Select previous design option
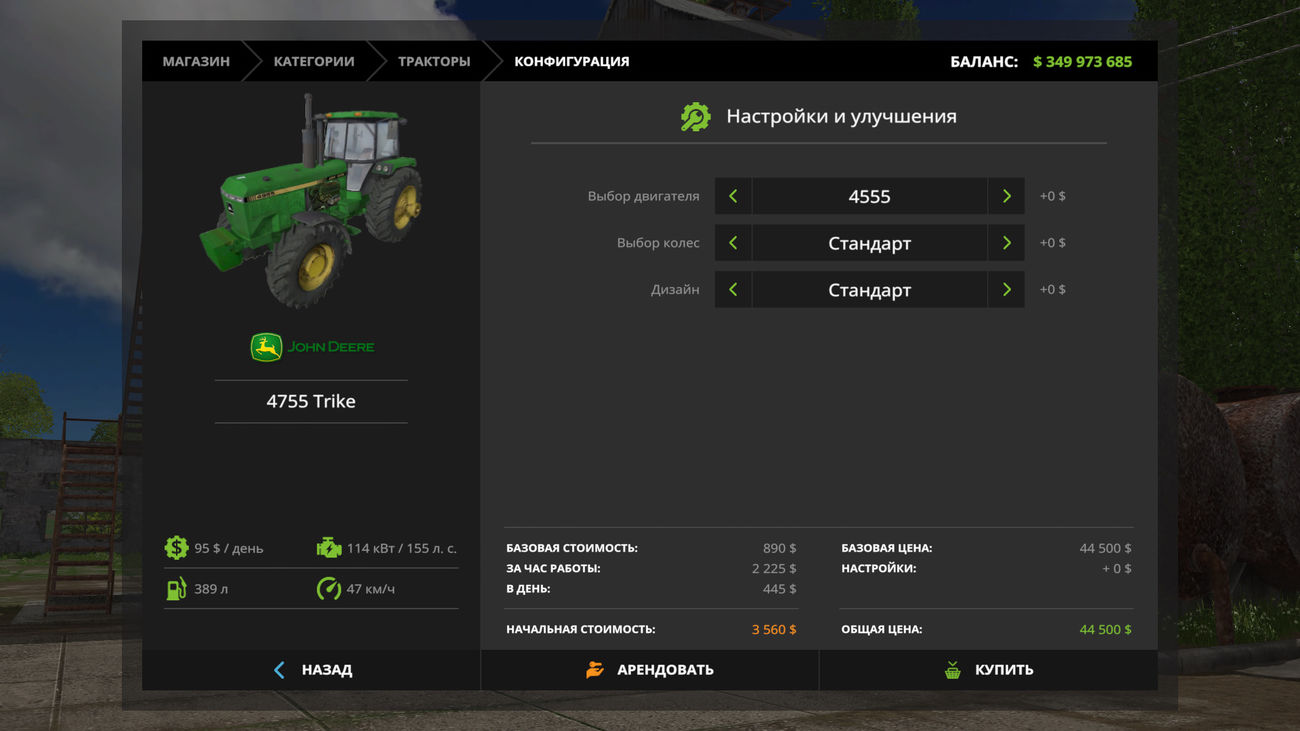The height and width of the screenshot is (731, 1300). click(x=733, y=290)
